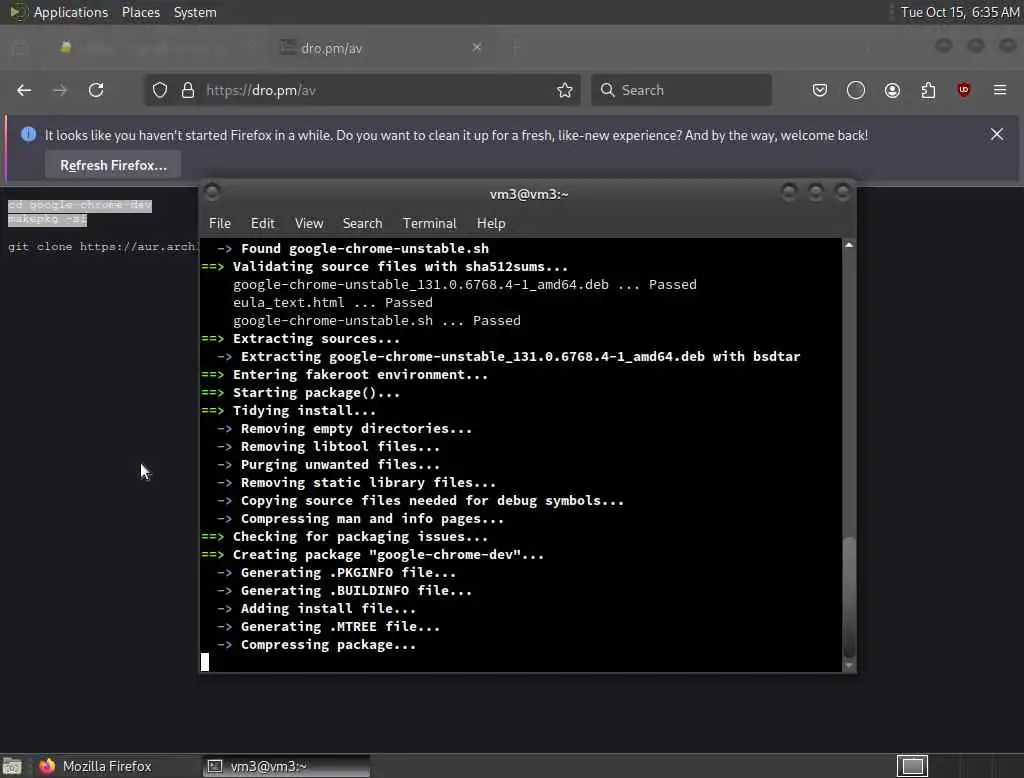Open Firefox hamburger menu
1024x778 pixels.
tap(1000, 90)
